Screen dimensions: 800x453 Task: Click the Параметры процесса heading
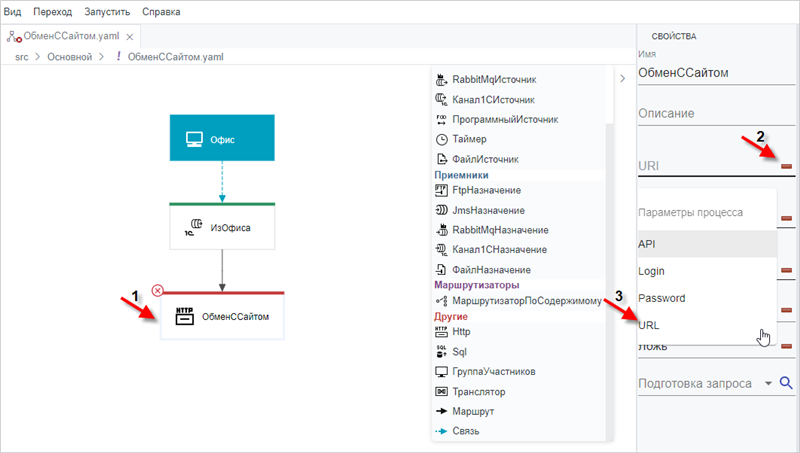coord(690,213)
